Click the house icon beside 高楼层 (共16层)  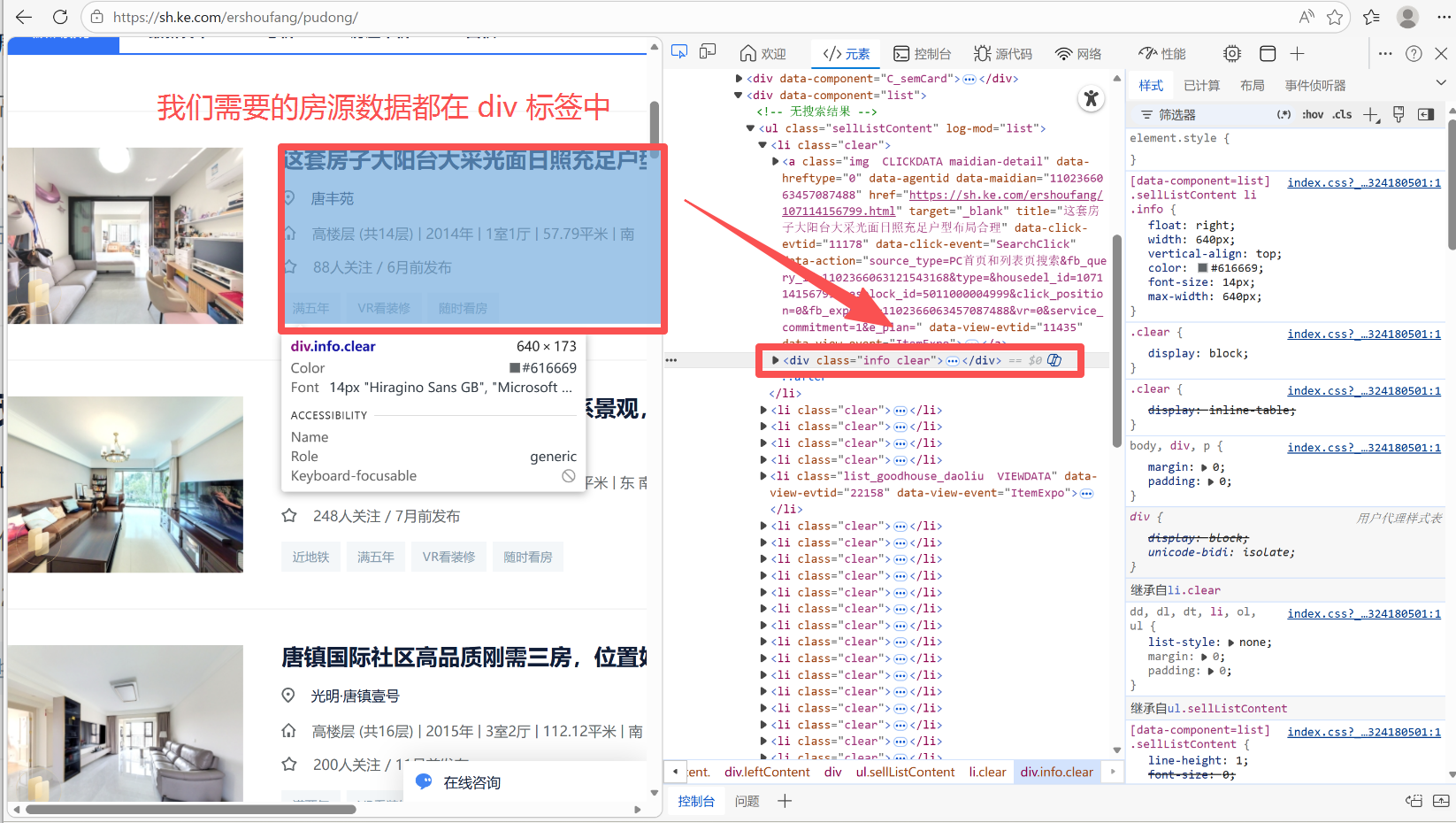point(288,731)
